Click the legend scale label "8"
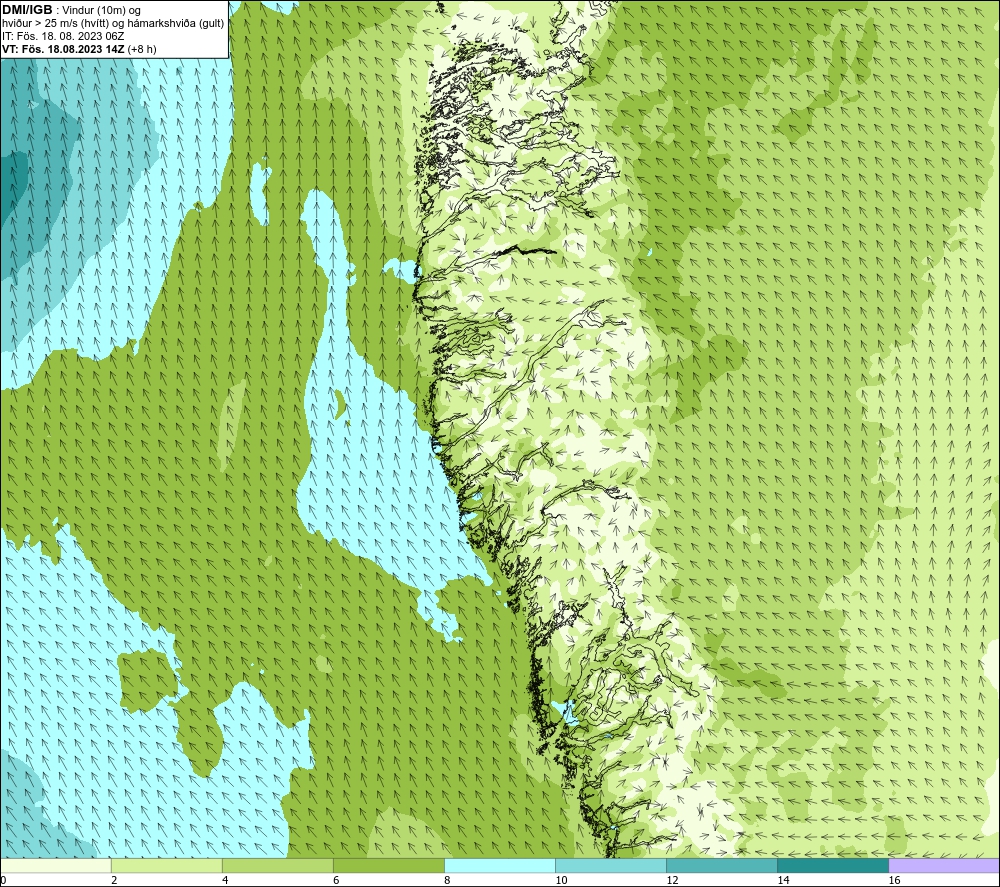 tap(447, 881)
